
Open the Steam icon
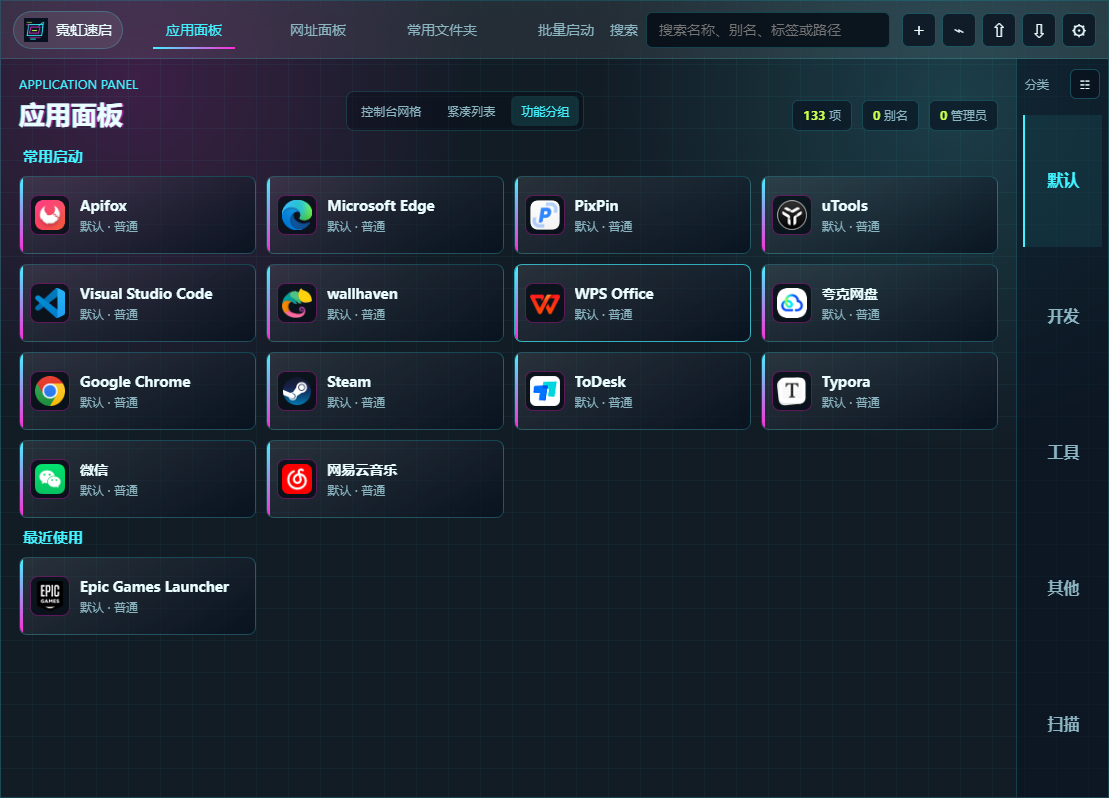point(297,391)
